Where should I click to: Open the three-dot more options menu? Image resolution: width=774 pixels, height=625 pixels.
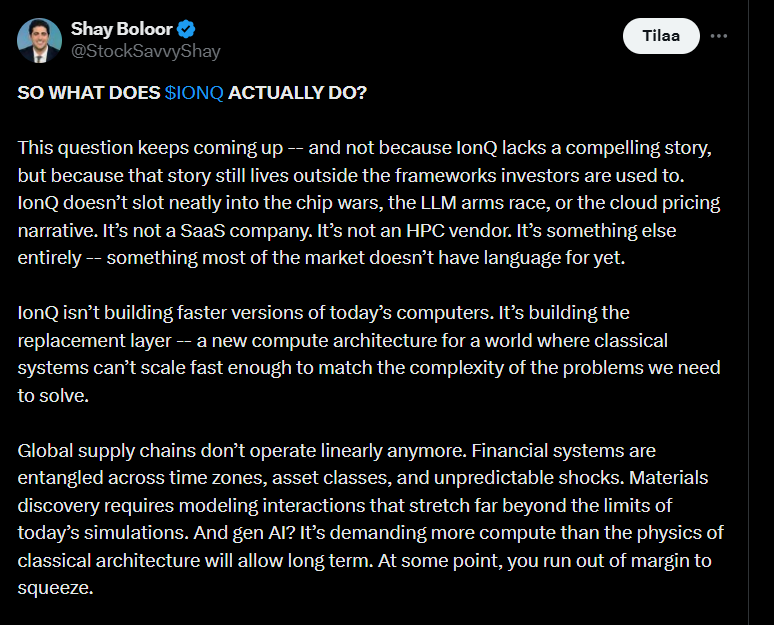pyautogui.click(x=719, y=36)
